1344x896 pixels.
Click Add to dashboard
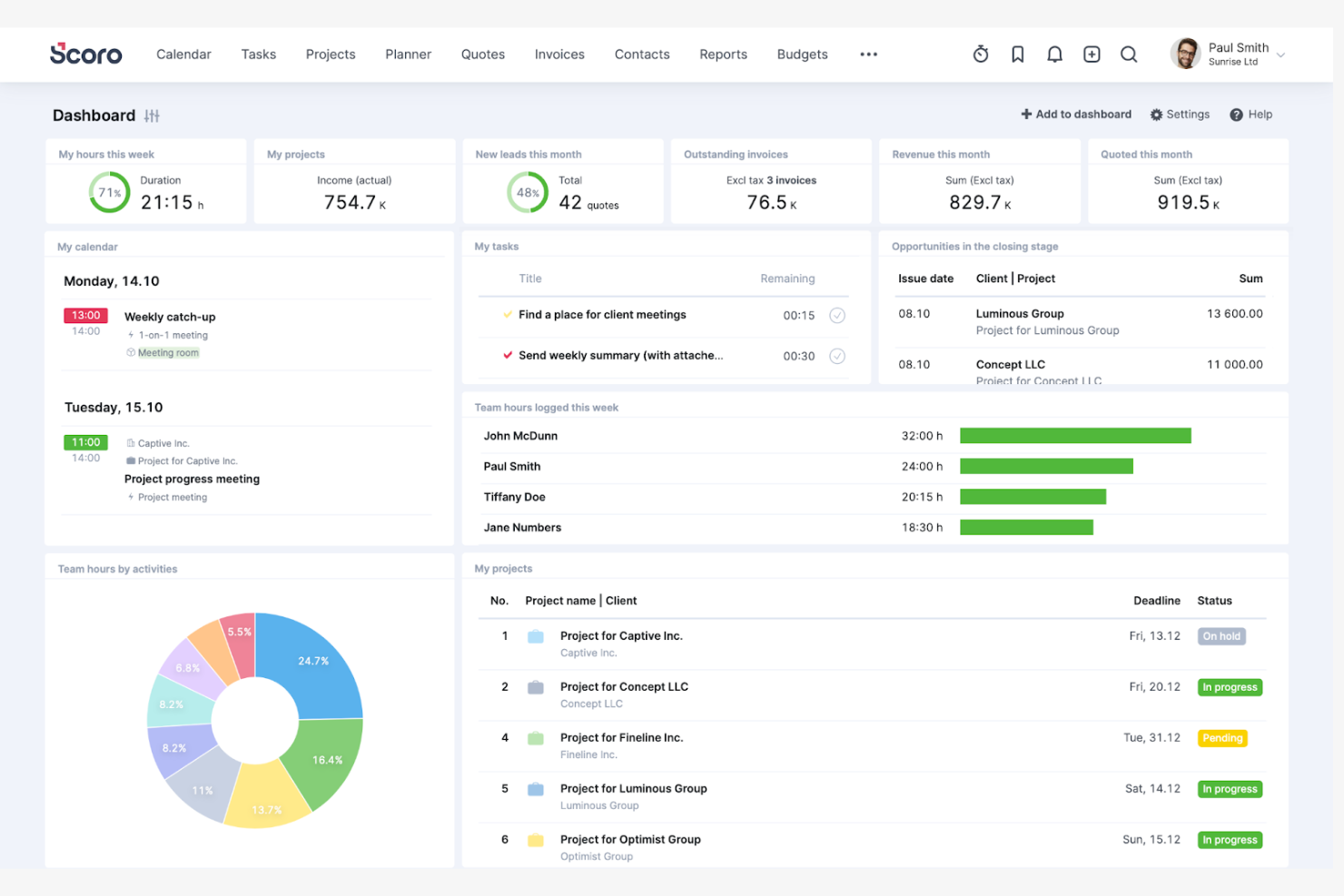(x=1076, y=114)
